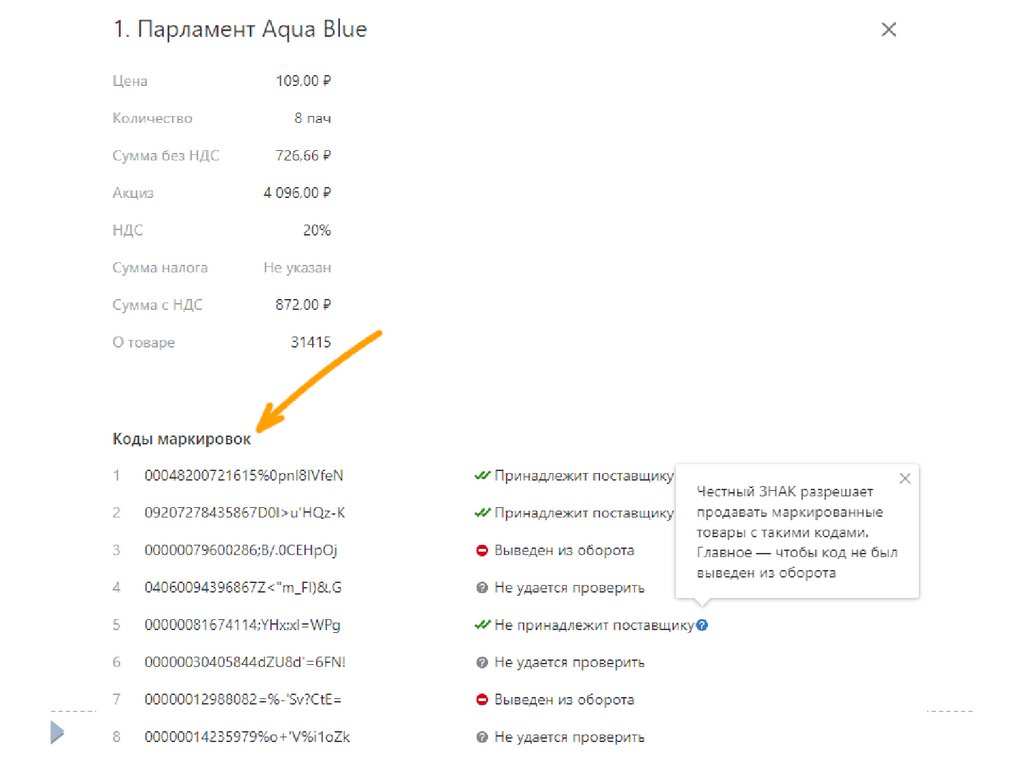Click red withdrawn icon for code 7
Image resolution: width=1024 pixels, height=768 pixels.
(482, 700)
